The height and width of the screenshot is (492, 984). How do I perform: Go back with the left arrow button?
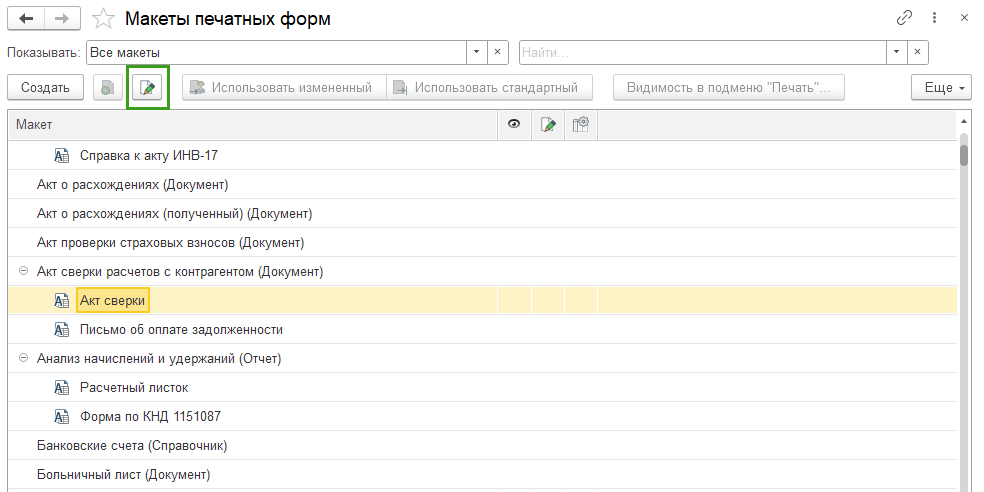26,19
